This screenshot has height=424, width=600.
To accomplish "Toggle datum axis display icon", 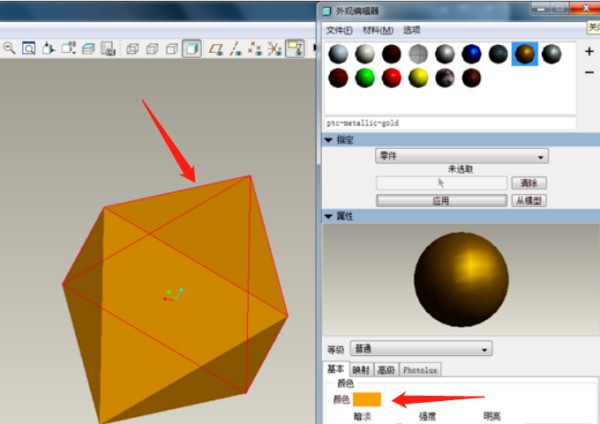I will 233,48.
